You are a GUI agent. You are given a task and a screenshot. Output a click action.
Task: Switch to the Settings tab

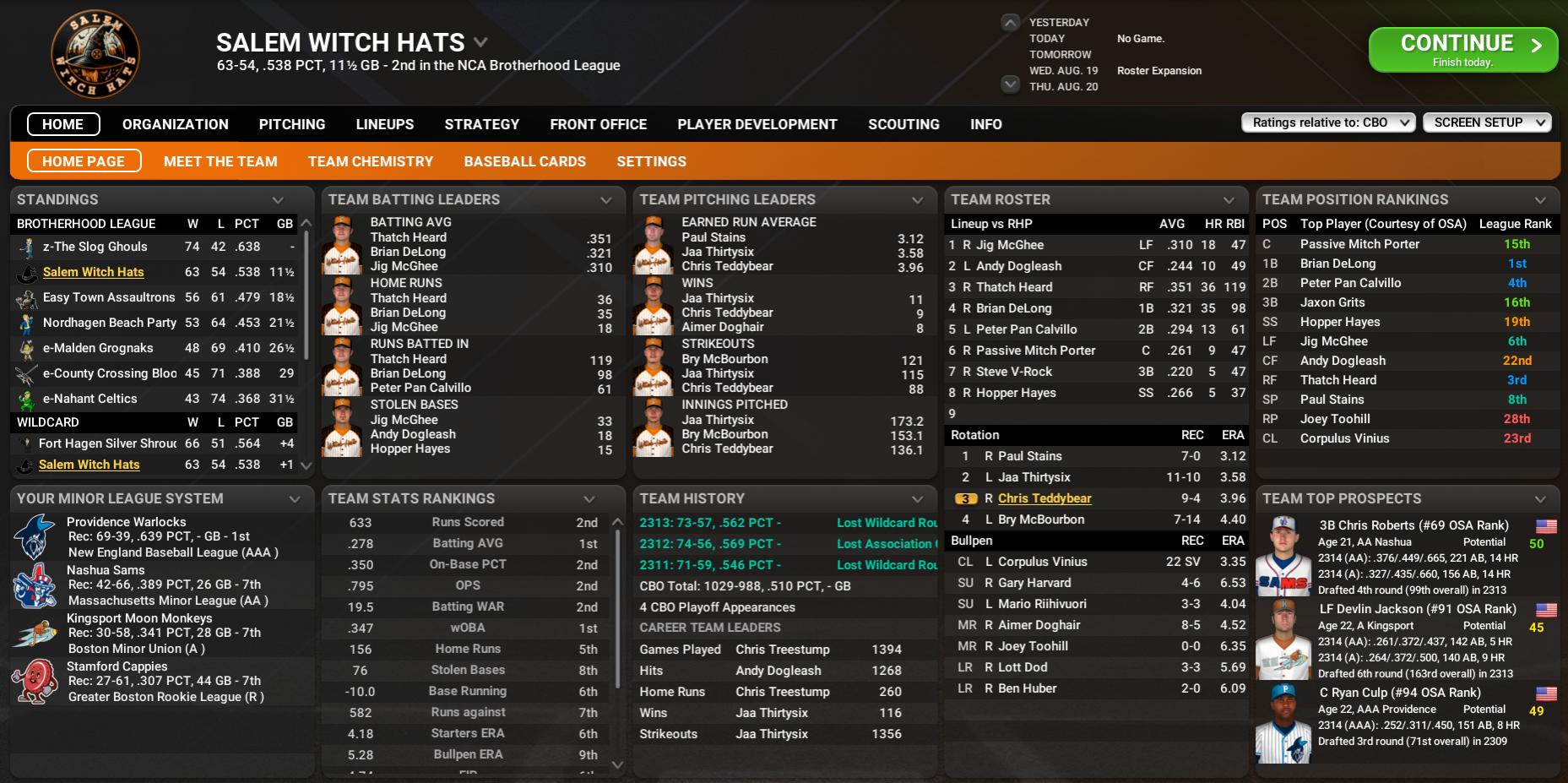652,161
